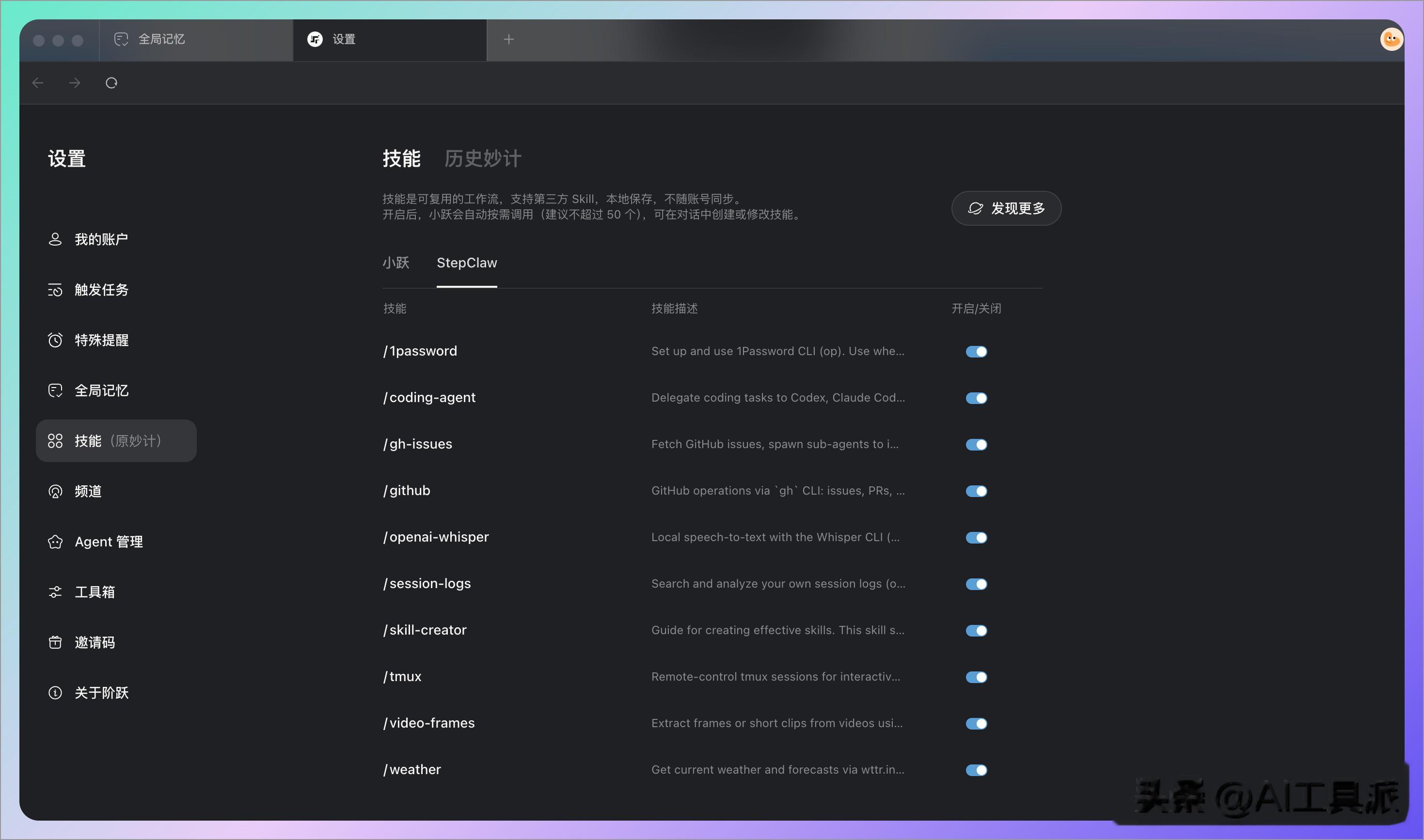Screen dimensions: 1424x840
Task: Toggle the /weather skill off
Action: point(976,770)
